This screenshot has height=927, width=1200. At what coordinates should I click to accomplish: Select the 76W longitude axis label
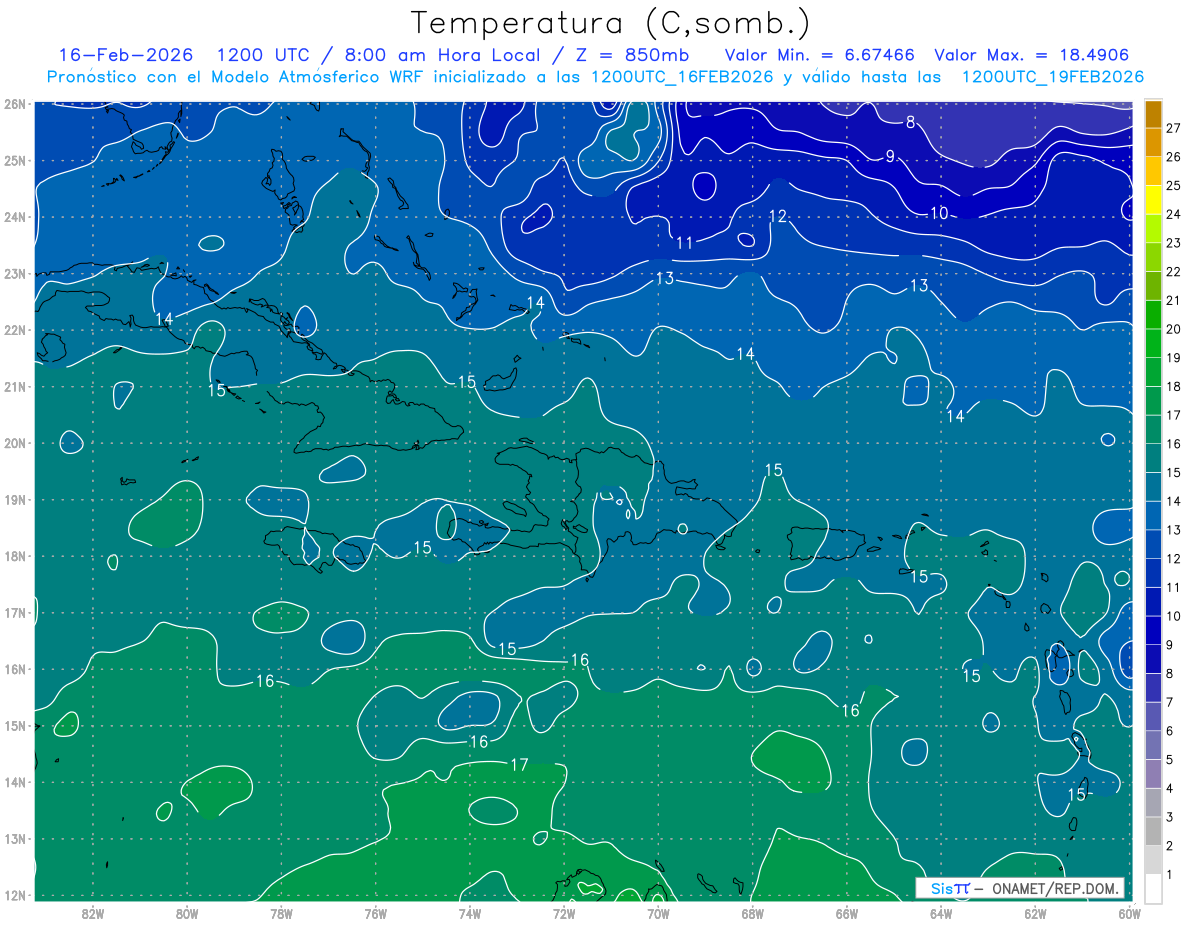(x=375, y=913)
